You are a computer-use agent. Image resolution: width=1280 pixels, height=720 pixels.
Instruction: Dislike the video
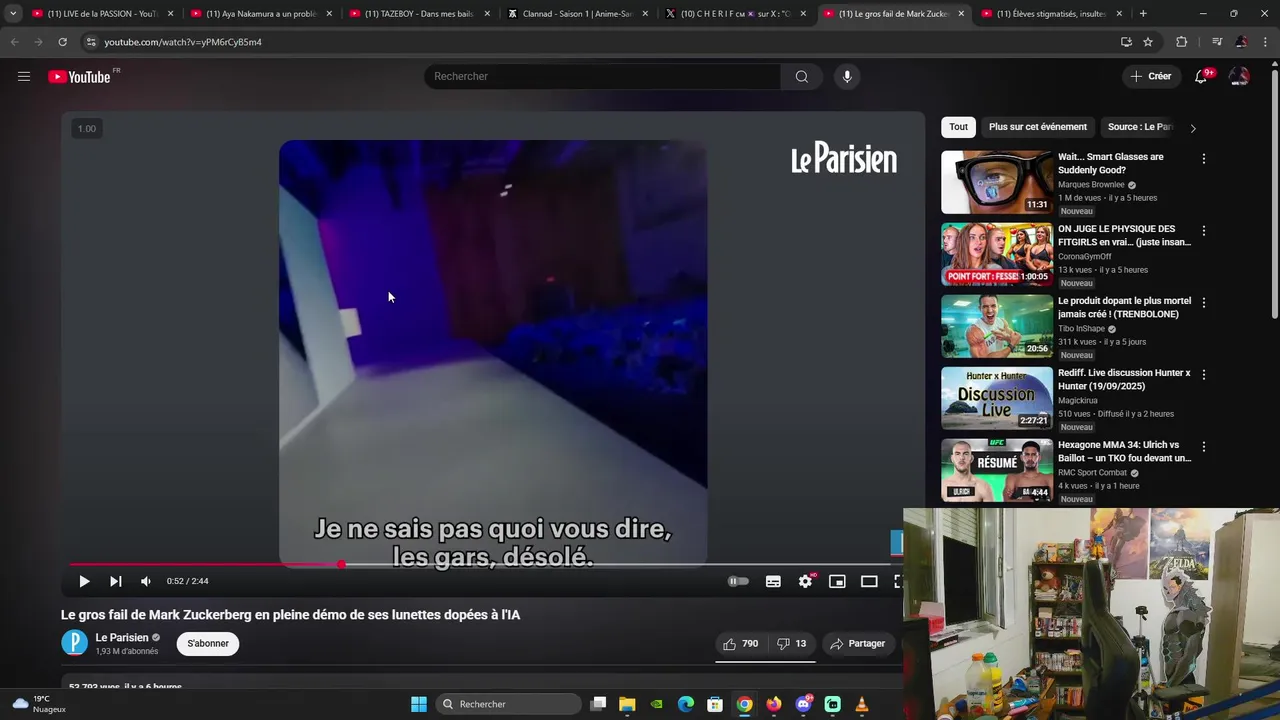pyautogui.click(x=792, y=644)
